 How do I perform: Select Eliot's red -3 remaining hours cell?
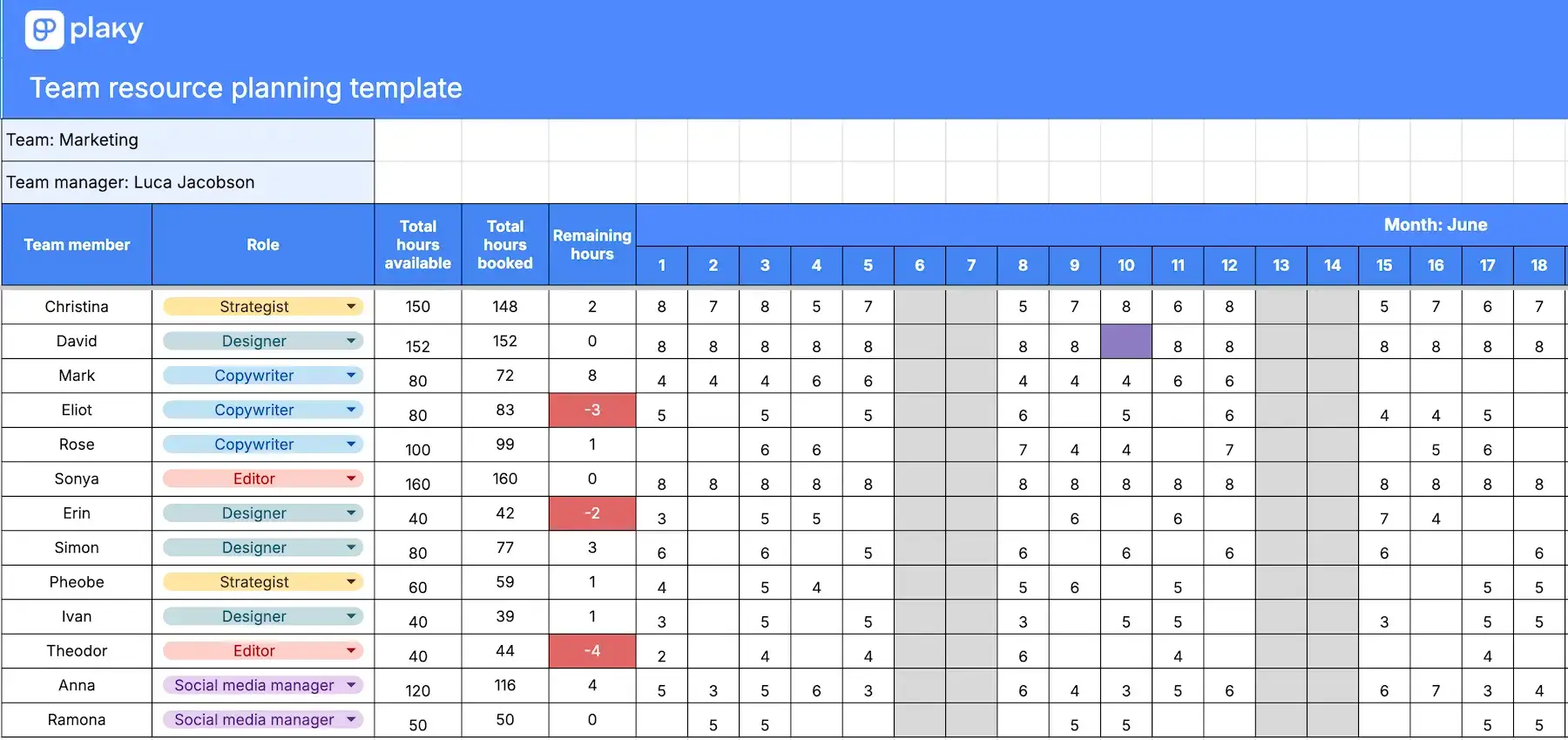click(592, 410)
